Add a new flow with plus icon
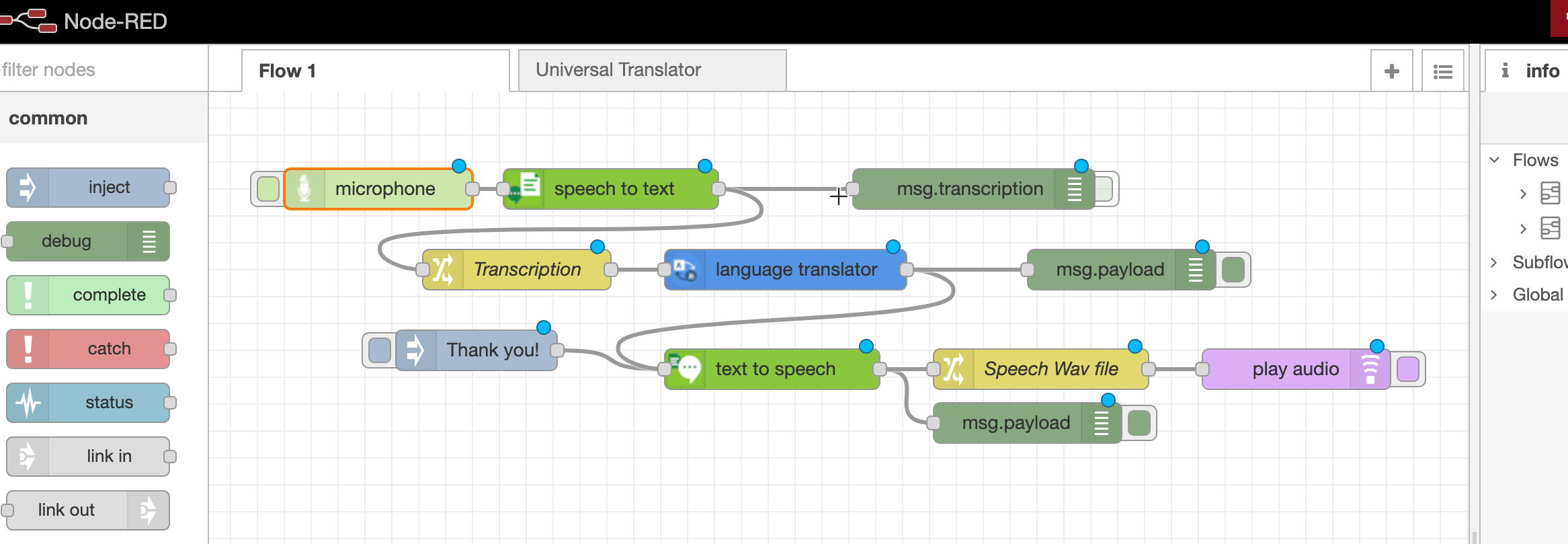1568x544 pixels. pos(1392,71)
